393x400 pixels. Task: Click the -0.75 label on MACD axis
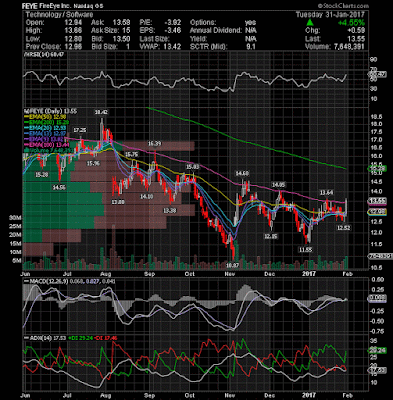point(377,332)
